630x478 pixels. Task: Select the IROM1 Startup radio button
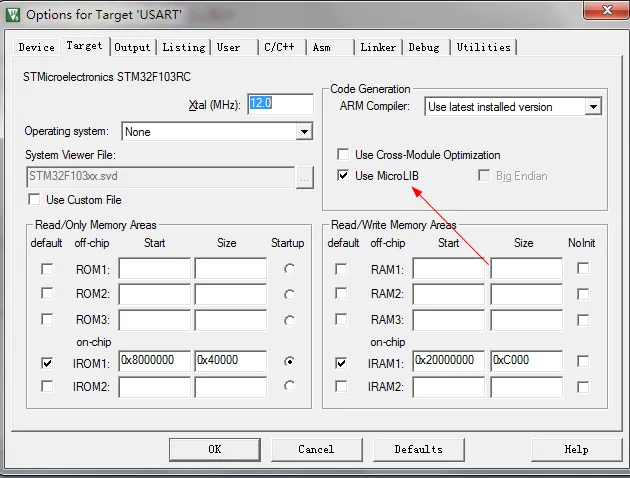(289, 362)
